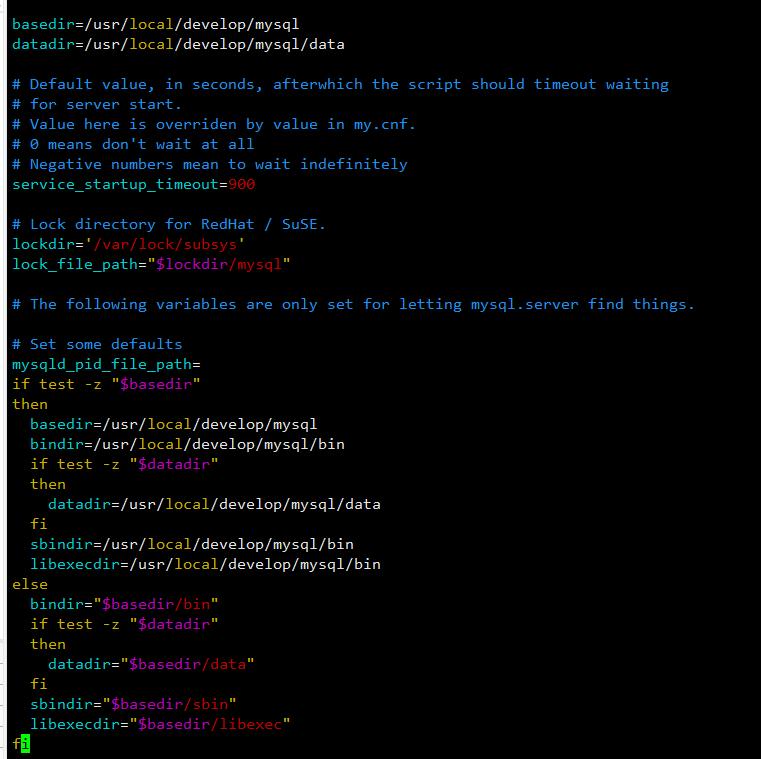This screenshot has height=759, width=761.
Task: Click comment "# Negative numbers mean to wait indefinitely"
Action: click(x=210, y=165)
